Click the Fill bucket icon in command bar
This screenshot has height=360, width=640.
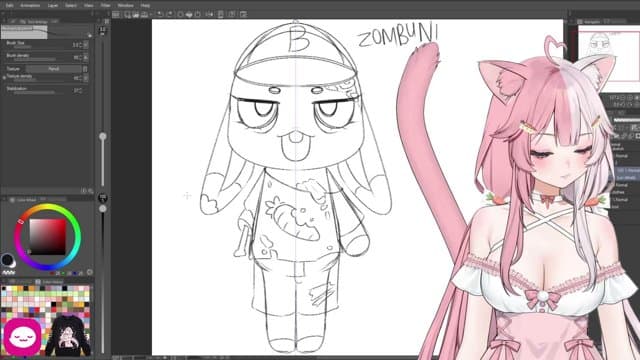(189, 14)
